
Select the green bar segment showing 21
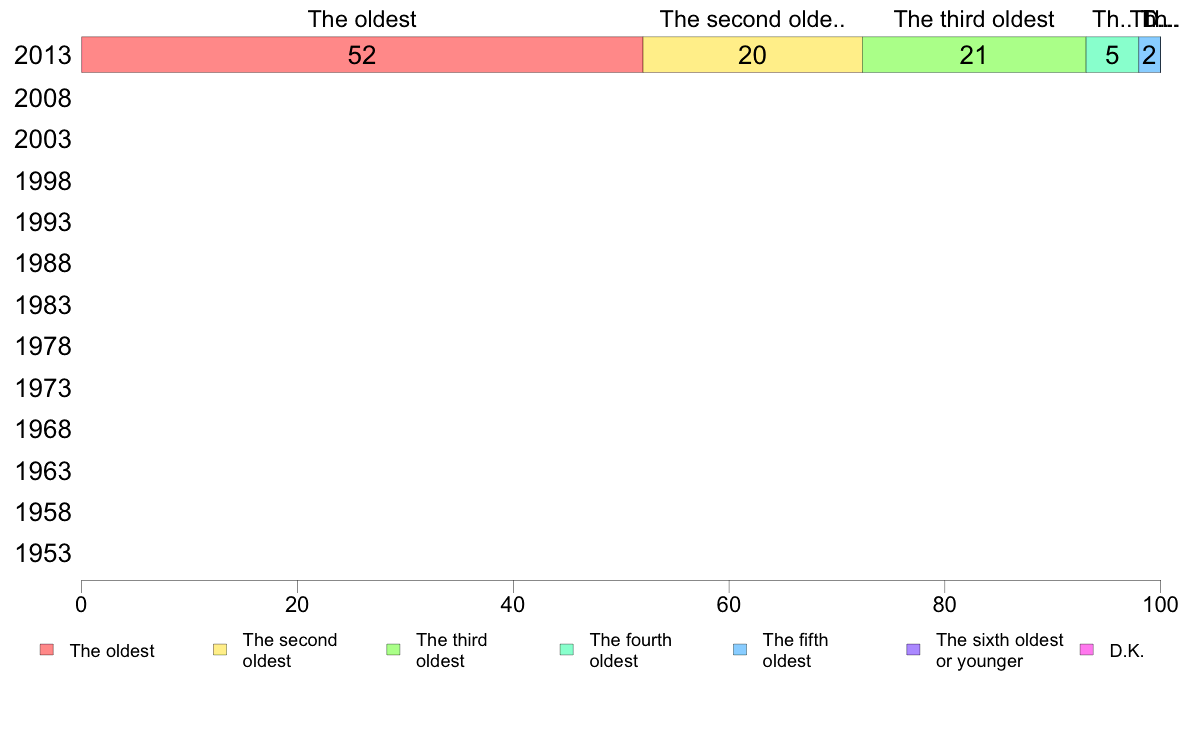coord(974,55)
